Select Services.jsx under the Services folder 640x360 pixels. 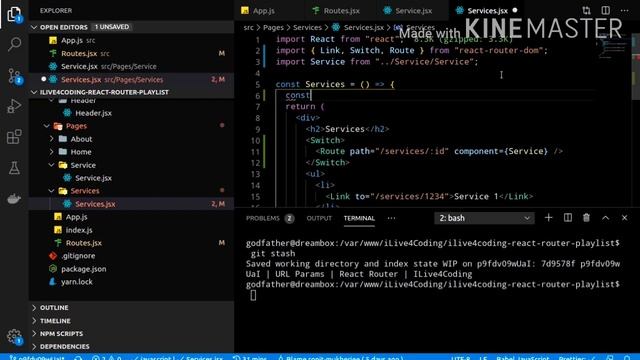click(x=131, y=204)
